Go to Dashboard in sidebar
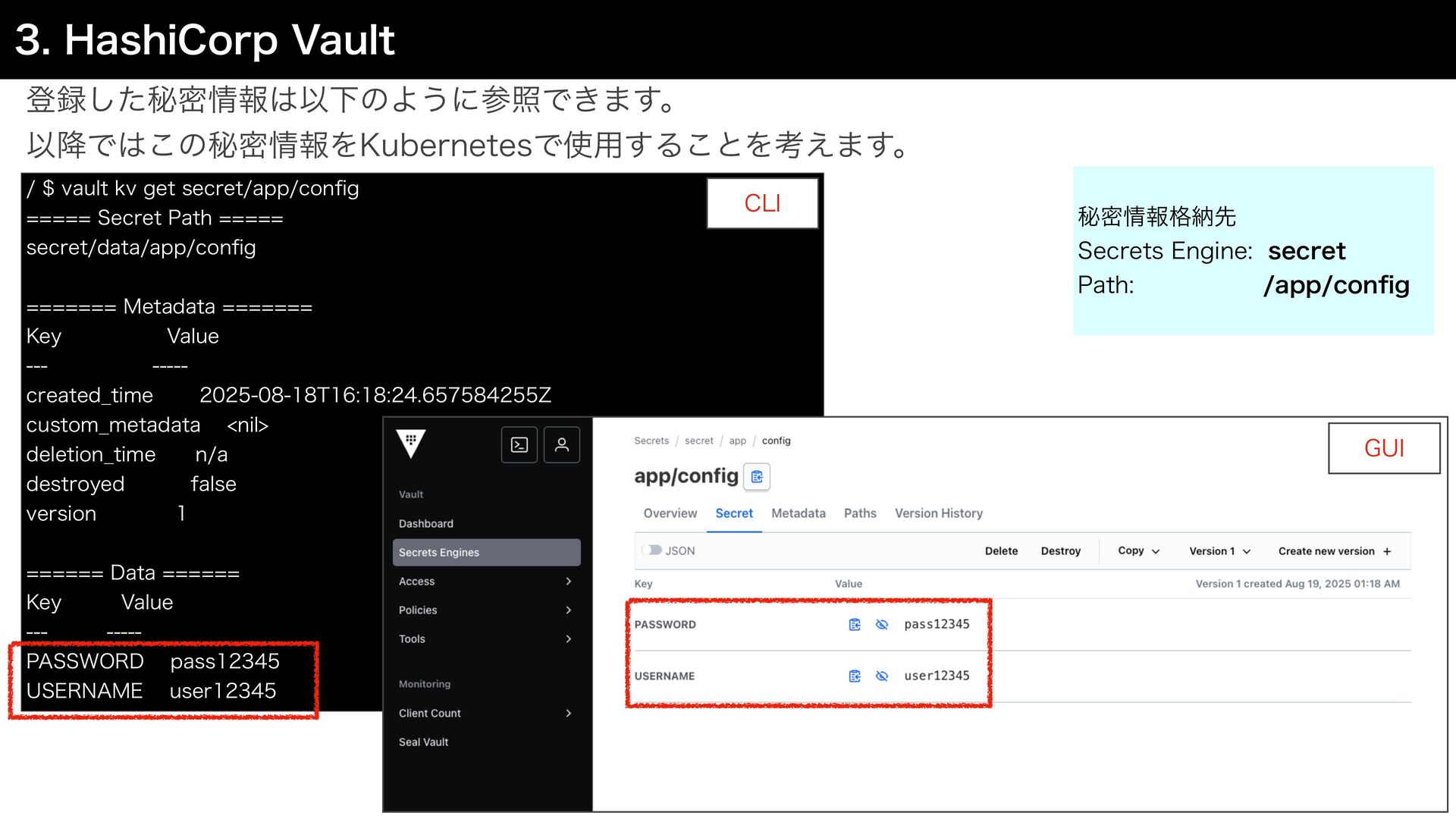The width and height of the screenshot is (1456, 819). point(426,524)
